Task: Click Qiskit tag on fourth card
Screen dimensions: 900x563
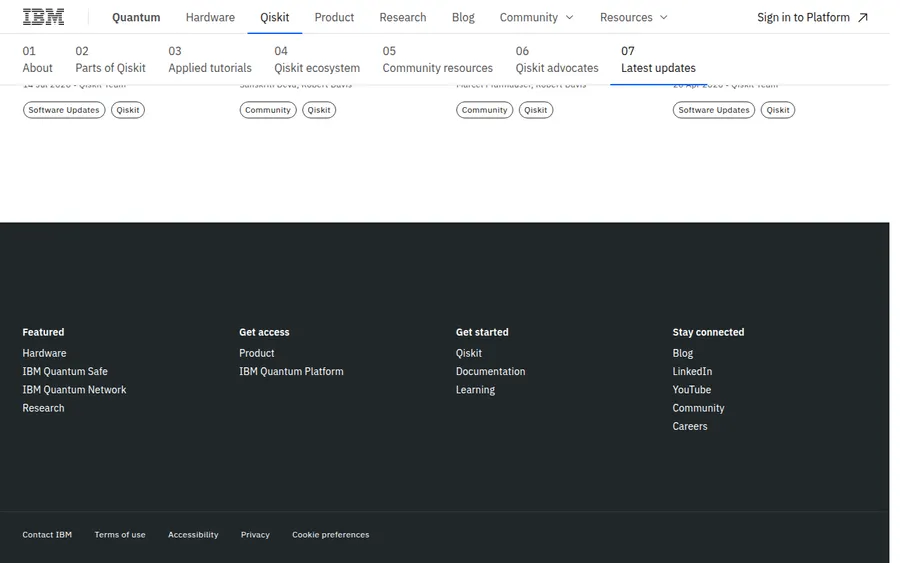Action: pyautogui.click(x=778, y=110)
